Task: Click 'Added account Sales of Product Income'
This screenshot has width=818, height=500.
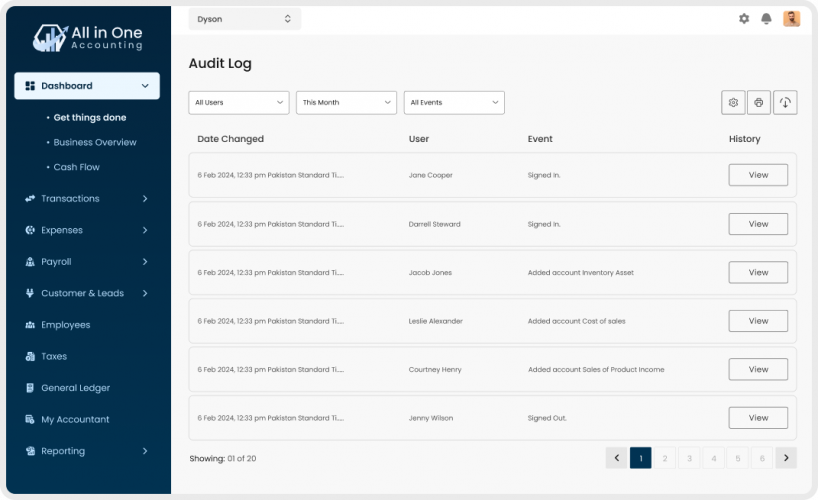Action: (x=596, y=370)
